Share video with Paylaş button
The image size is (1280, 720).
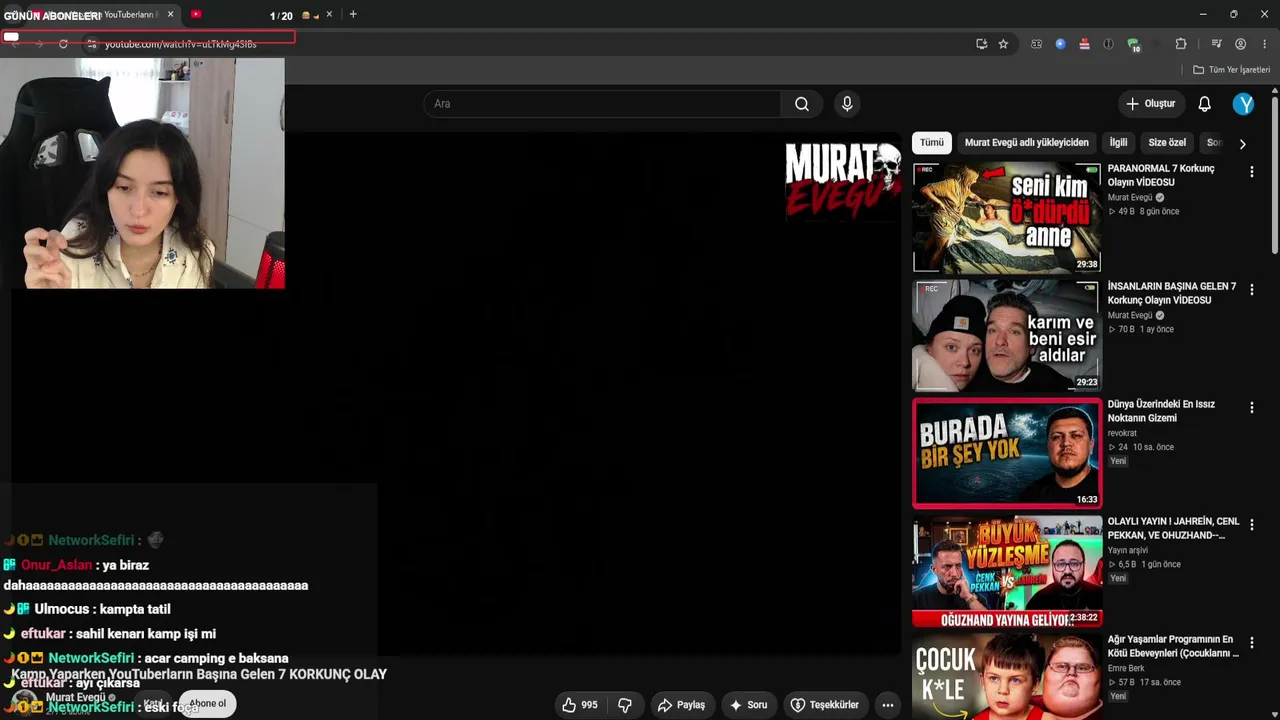point(681,705)
